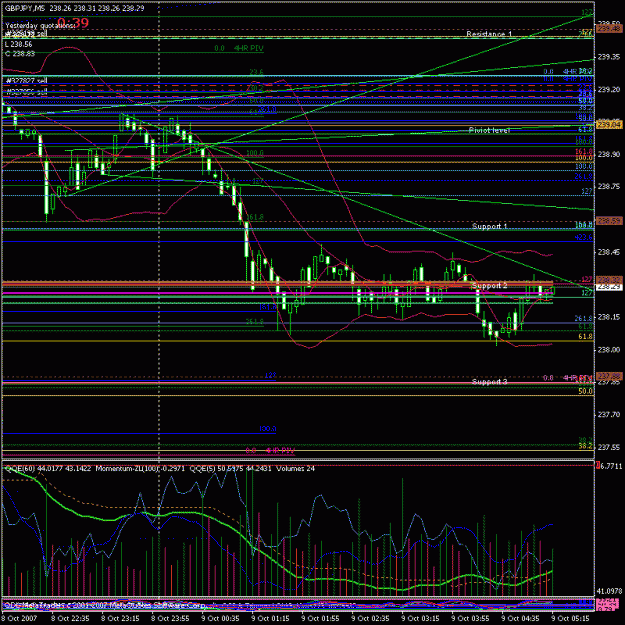Select the green 161.8 label near Support 1
625x625 pixels.
coord(255,217)
